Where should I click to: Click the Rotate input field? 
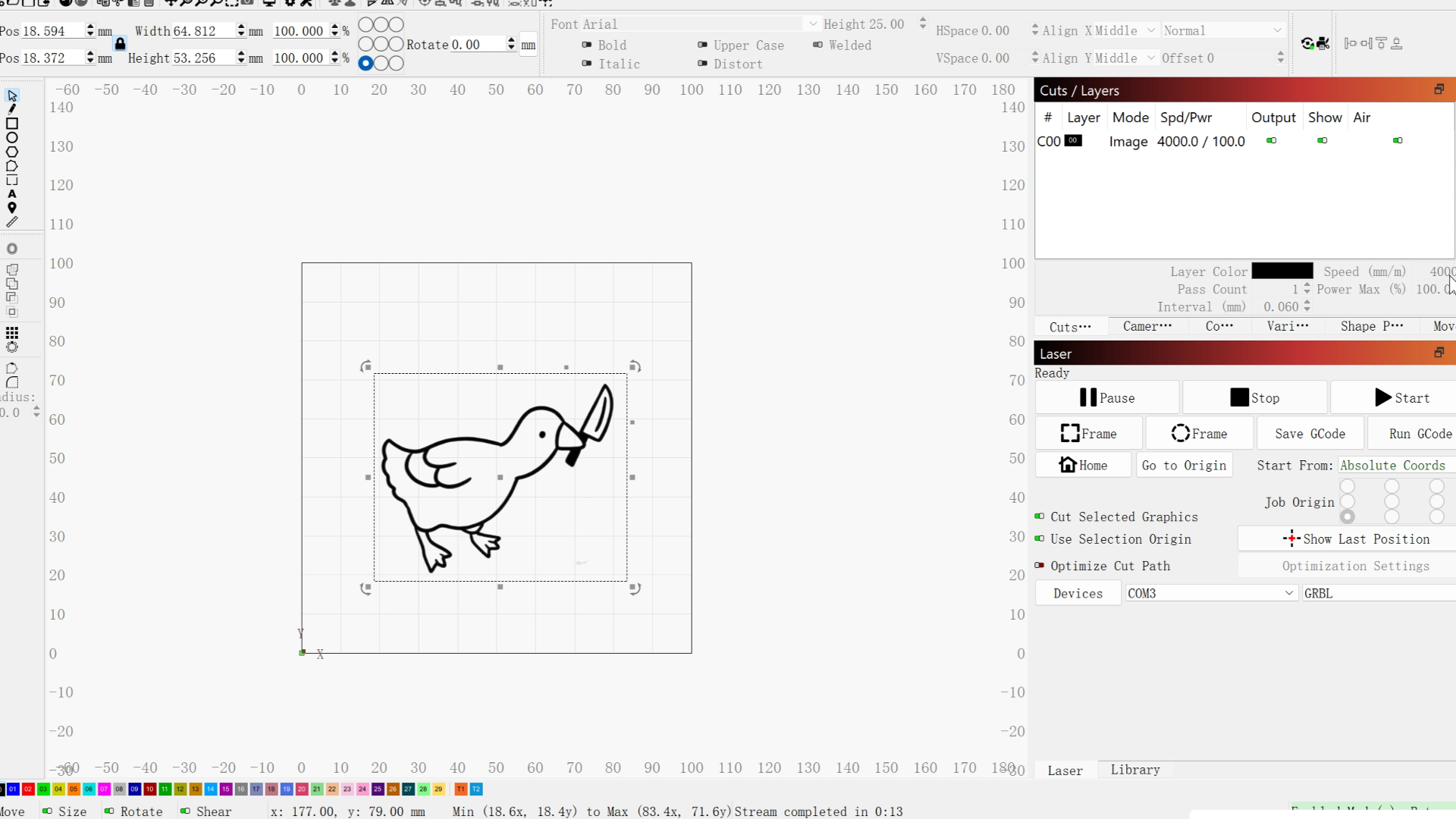tap(476, 45)
